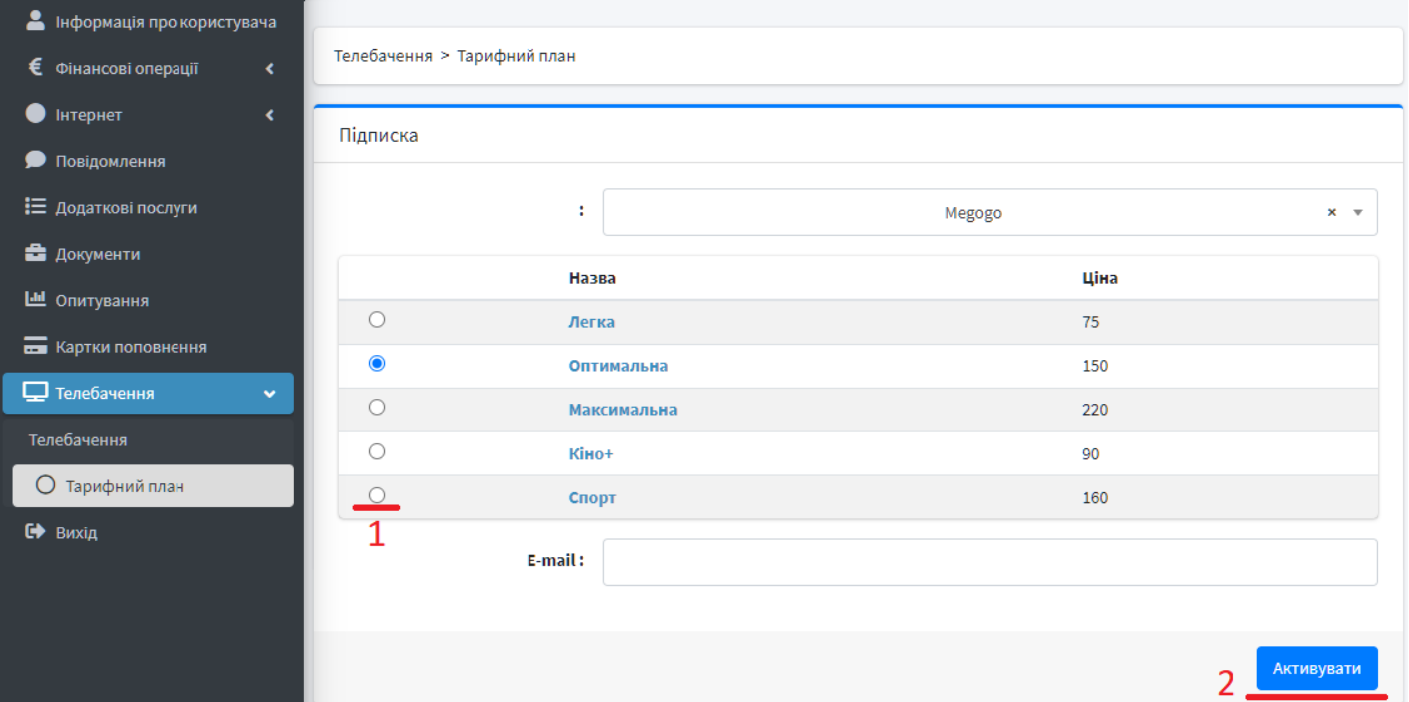Select the Легка plan radio button
Image resolution: width=1409 pixels, height=702 pixels.
click(377, 320)
